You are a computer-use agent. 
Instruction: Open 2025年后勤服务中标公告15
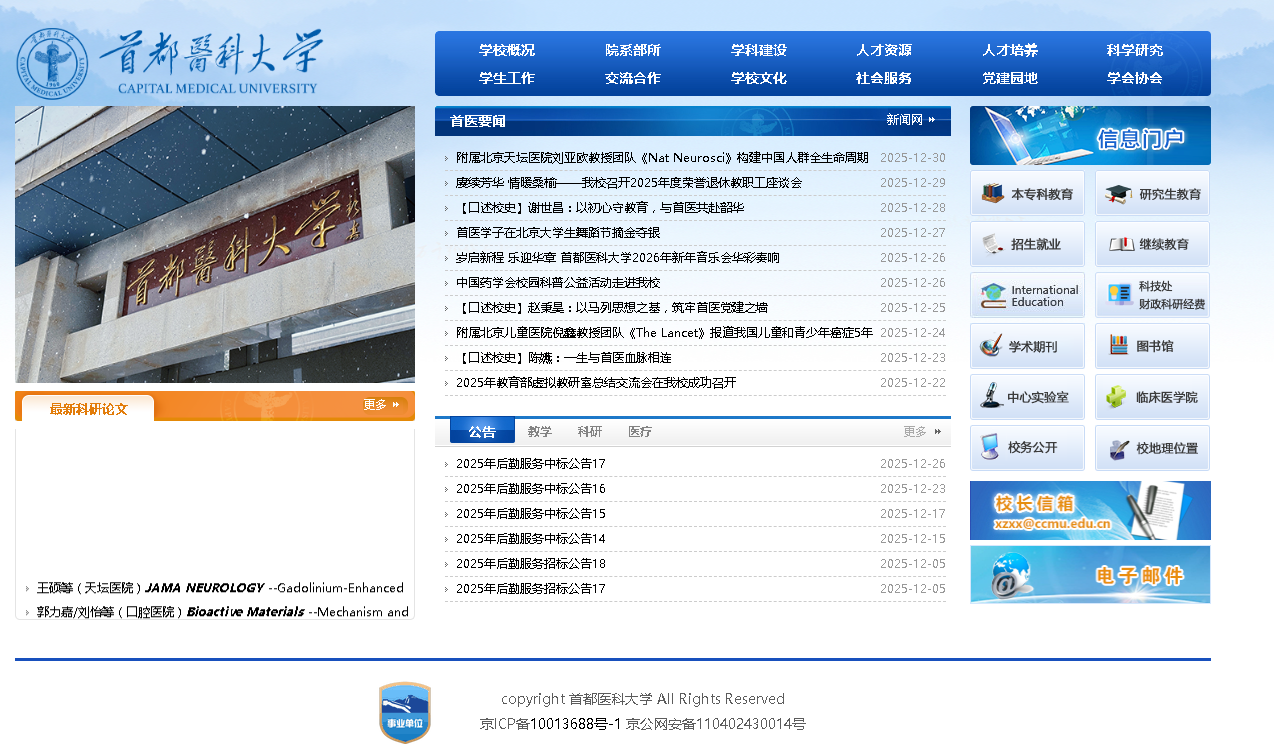pos(531,514)
